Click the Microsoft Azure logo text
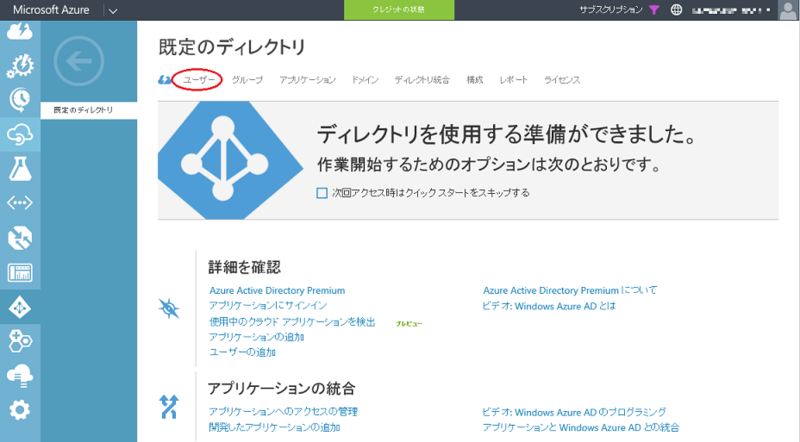This screenshot has width=800, height=442. [x=51, y=10]
